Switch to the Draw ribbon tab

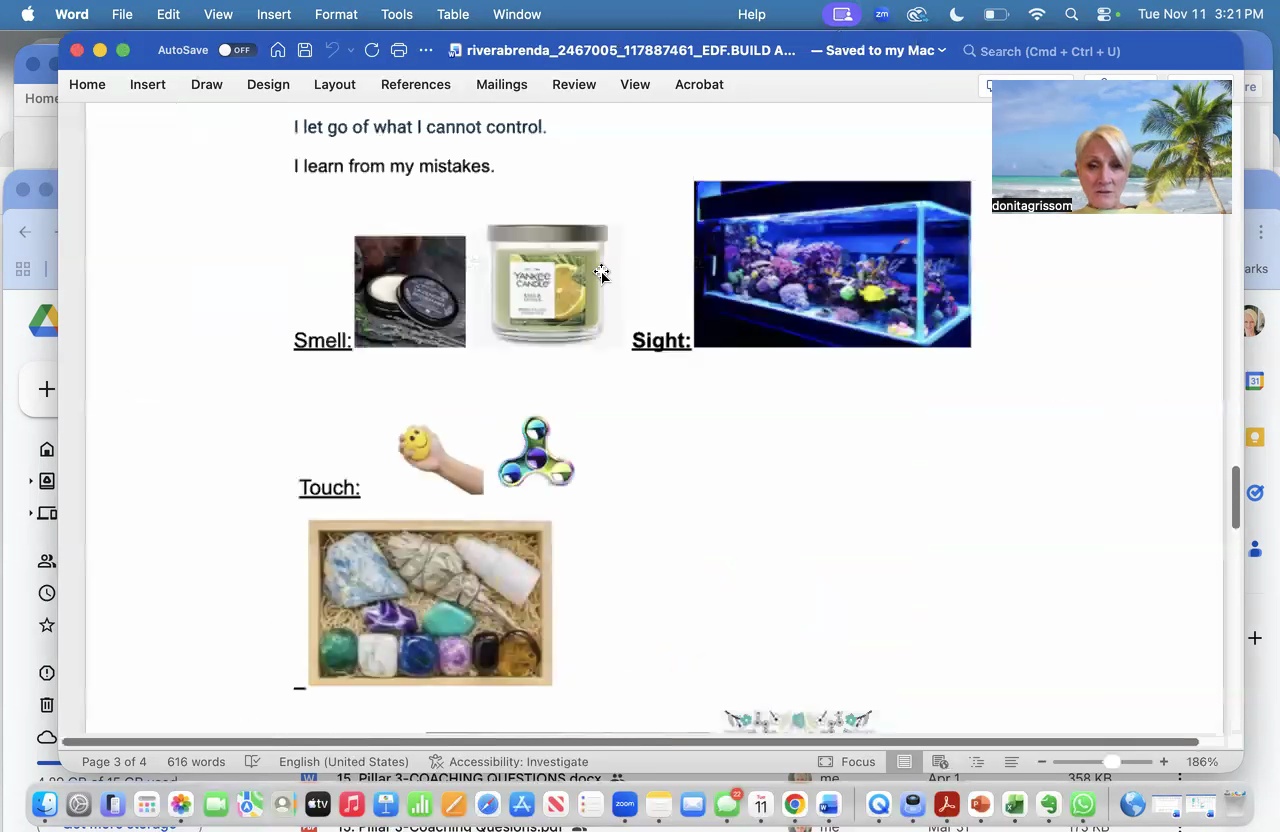(x=207, y=84)
